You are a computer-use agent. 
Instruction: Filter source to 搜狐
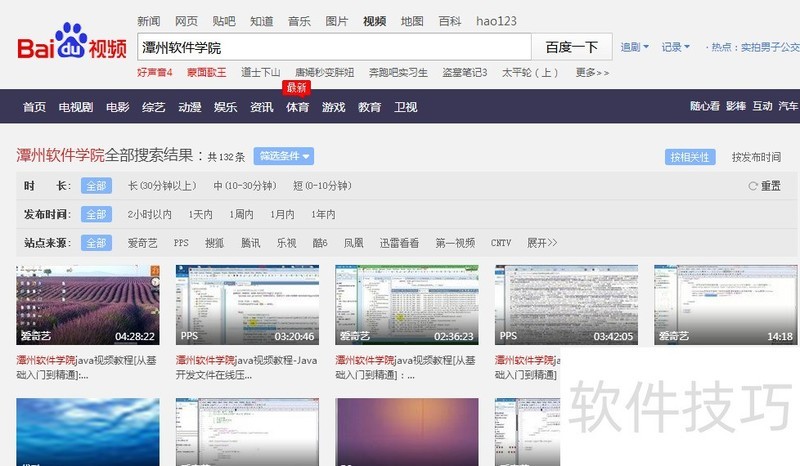pyautogui.click(x=214, y=243)
